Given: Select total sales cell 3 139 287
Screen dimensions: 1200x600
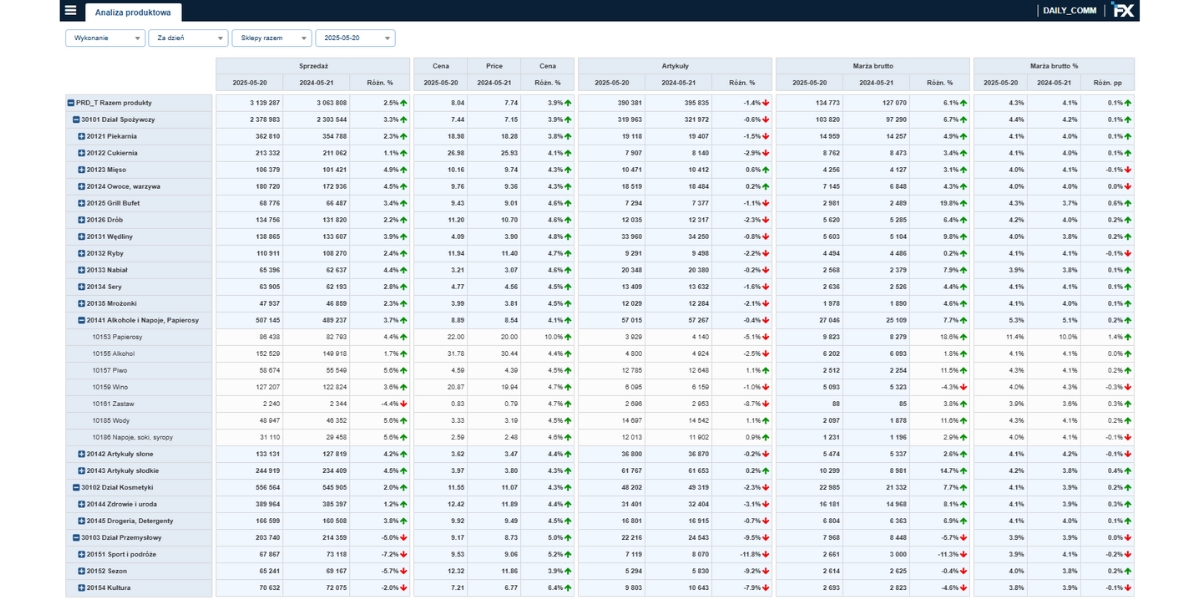Looking at the screenshot, I should [x=249, y=103].
